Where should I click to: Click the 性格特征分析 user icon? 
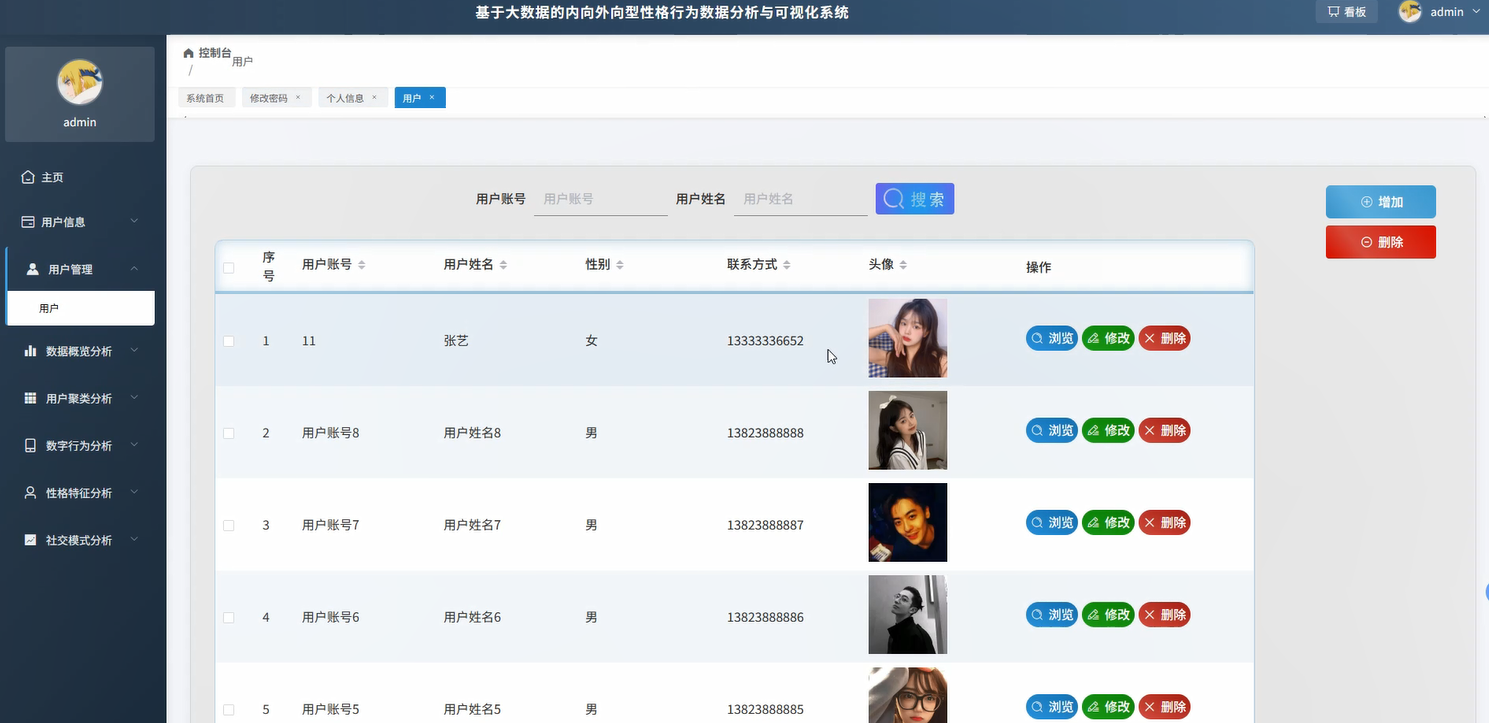point(30,493)
